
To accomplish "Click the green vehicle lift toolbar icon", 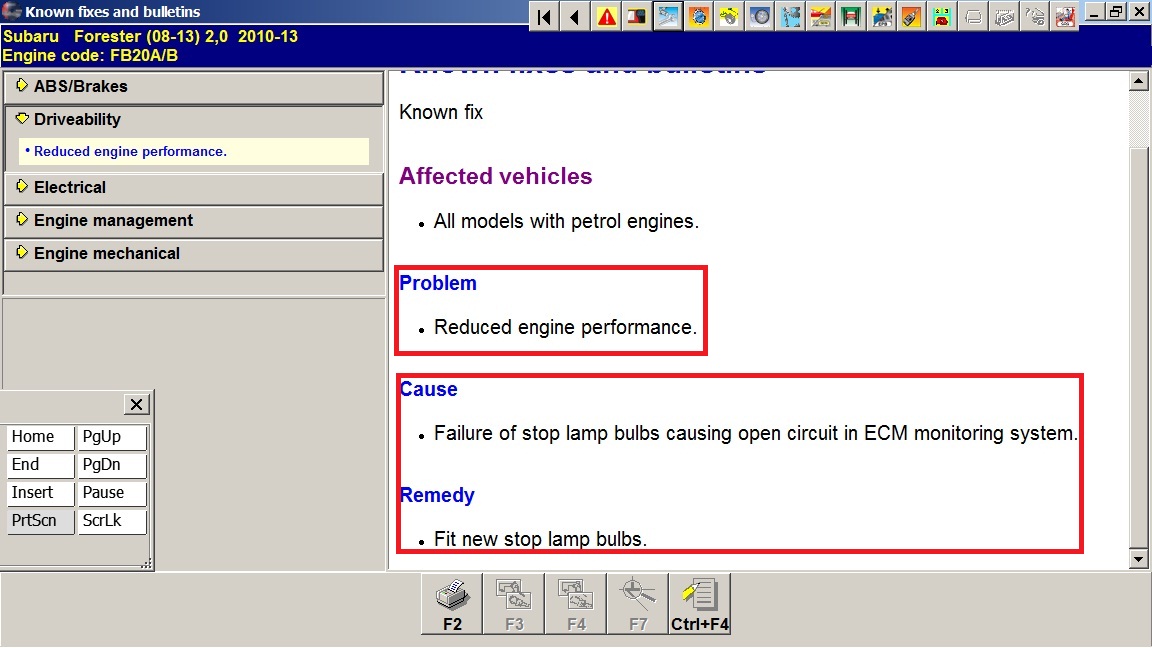I will coord(851,16).
